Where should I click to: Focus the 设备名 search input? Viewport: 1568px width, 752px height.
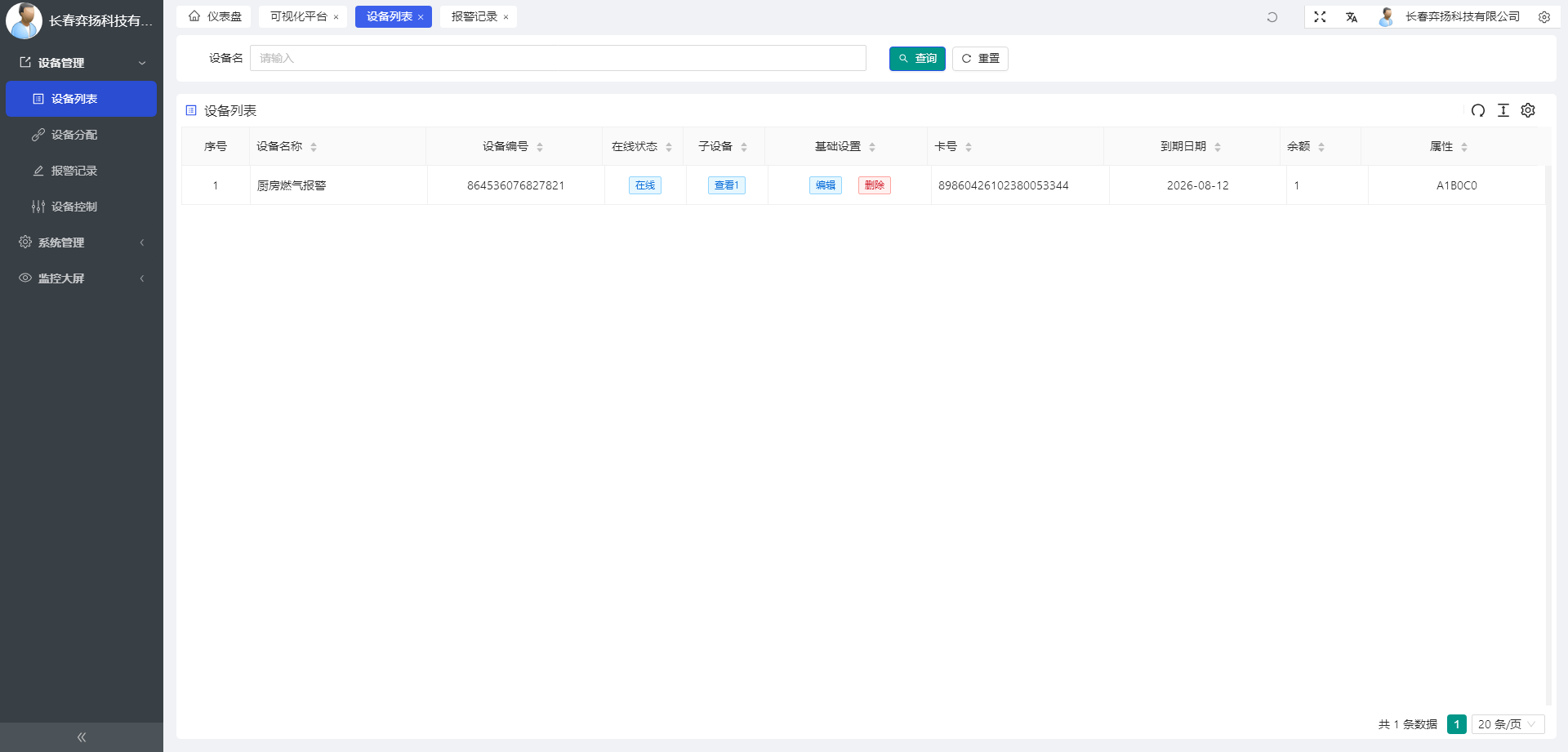[558, 58]
